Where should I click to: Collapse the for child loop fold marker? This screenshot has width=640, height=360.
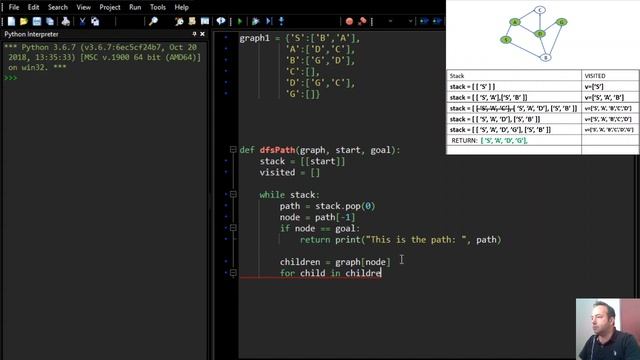coord(233,273)
